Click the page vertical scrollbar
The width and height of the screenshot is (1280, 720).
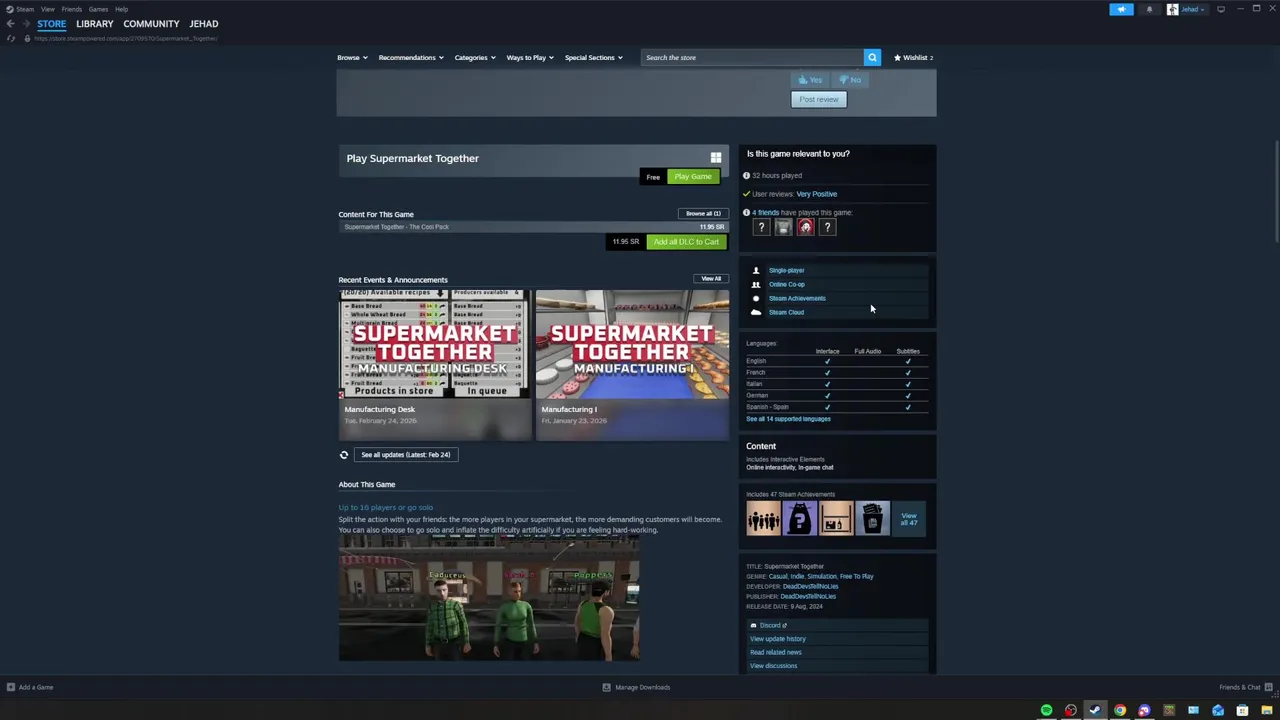1276,190
